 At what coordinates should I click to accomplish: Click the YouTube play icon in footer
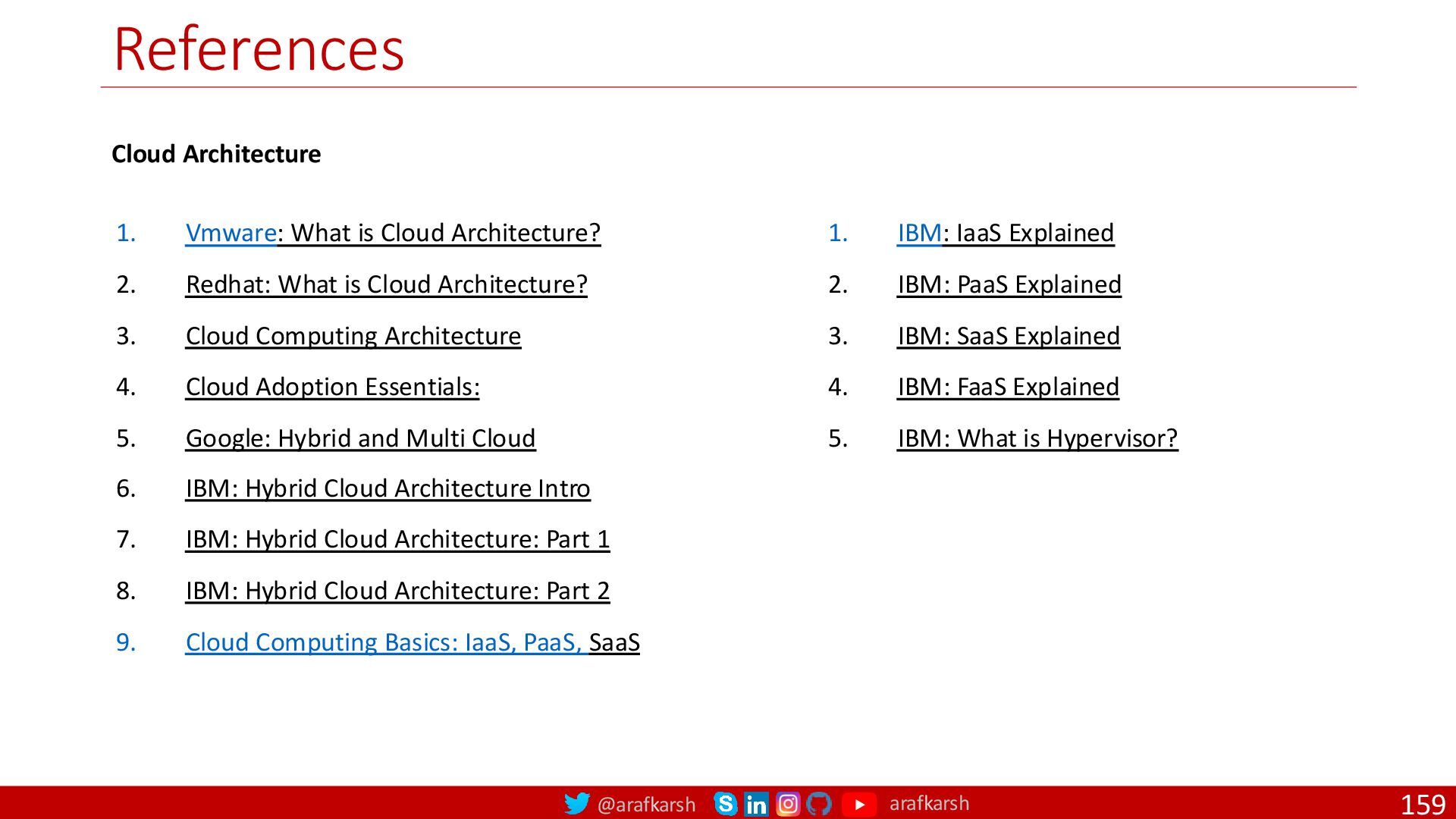coord(859,804)
